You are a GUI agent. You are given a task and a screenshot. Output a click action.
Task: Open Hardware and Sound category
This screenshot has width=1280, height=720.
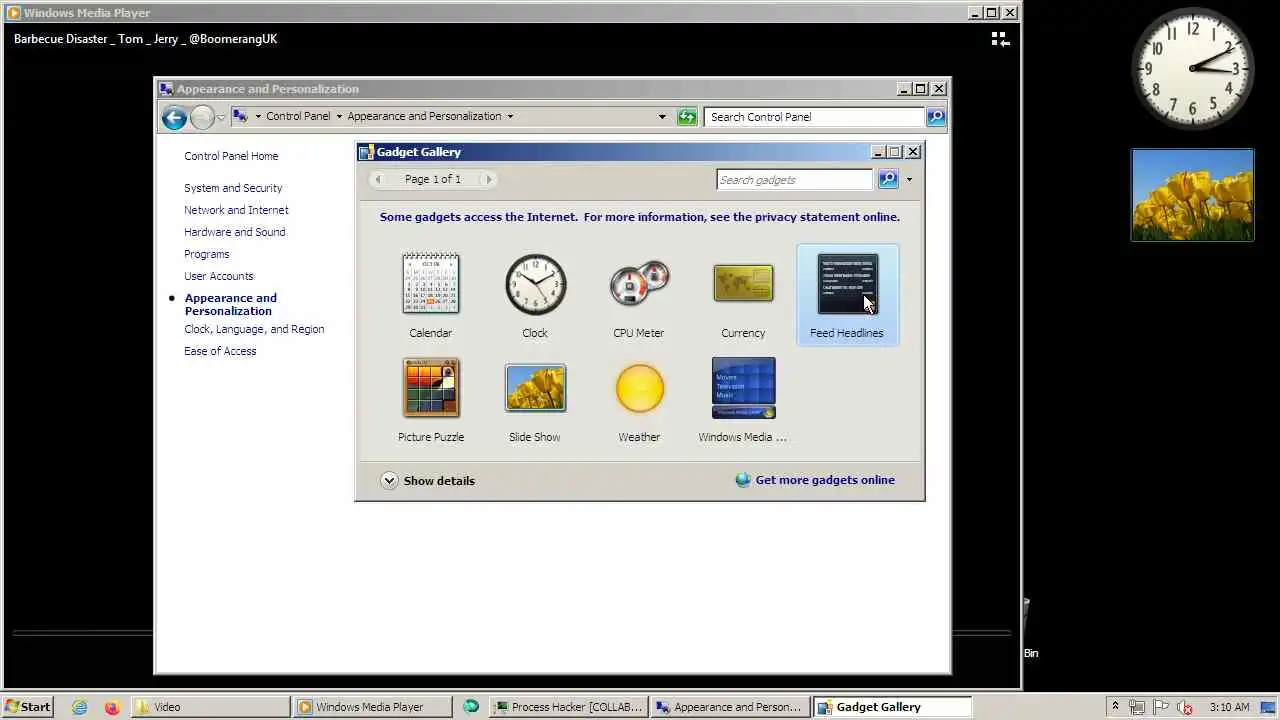(235, 232)
